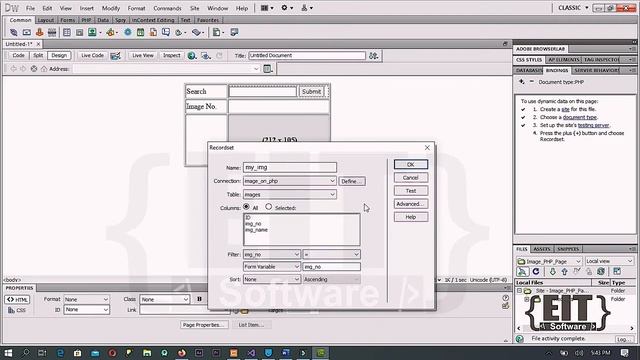
Task: Toggle Live Code mode
Action: click(92, 56)
